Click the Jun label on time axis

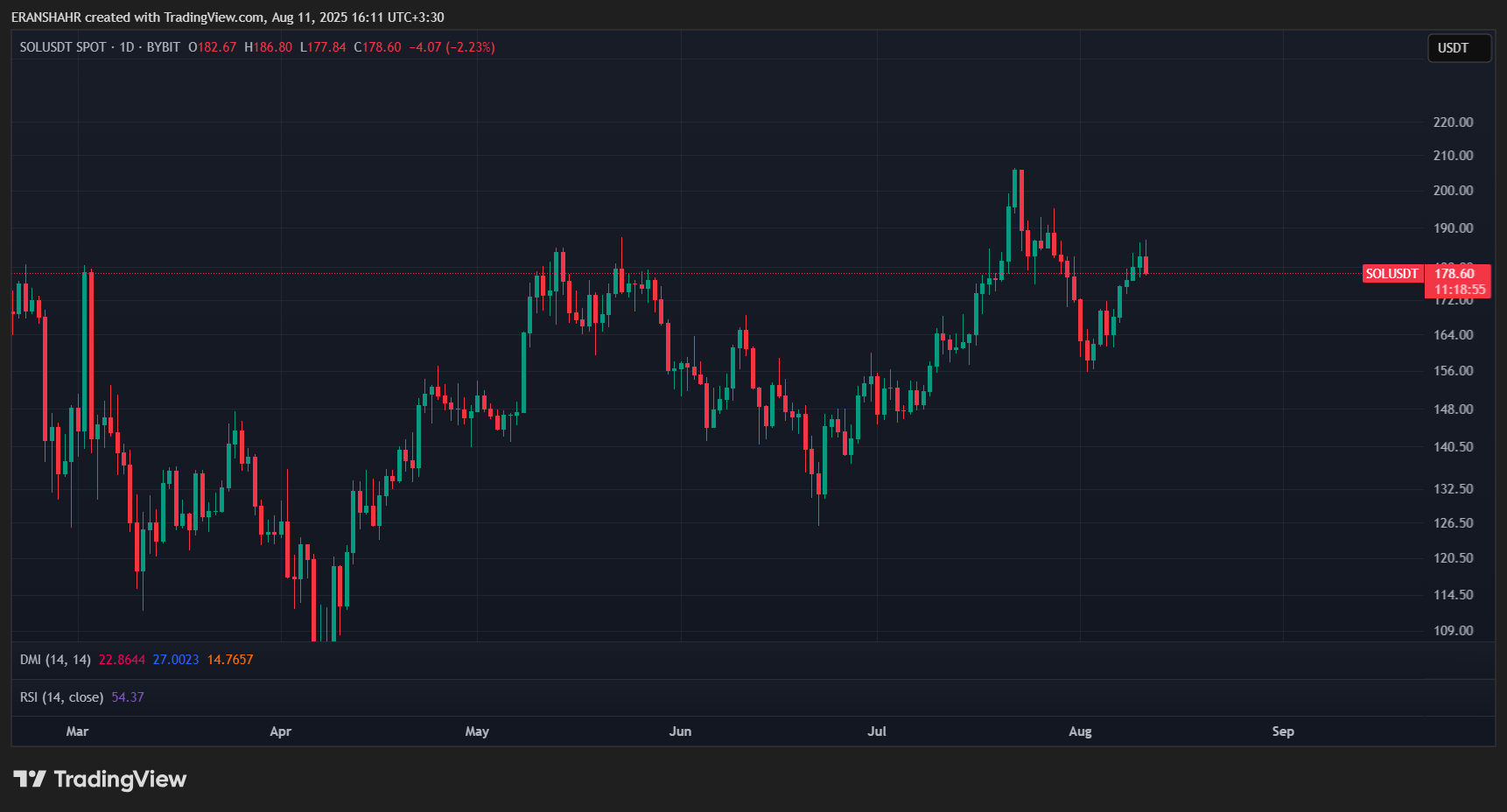[x=680, y=731]
